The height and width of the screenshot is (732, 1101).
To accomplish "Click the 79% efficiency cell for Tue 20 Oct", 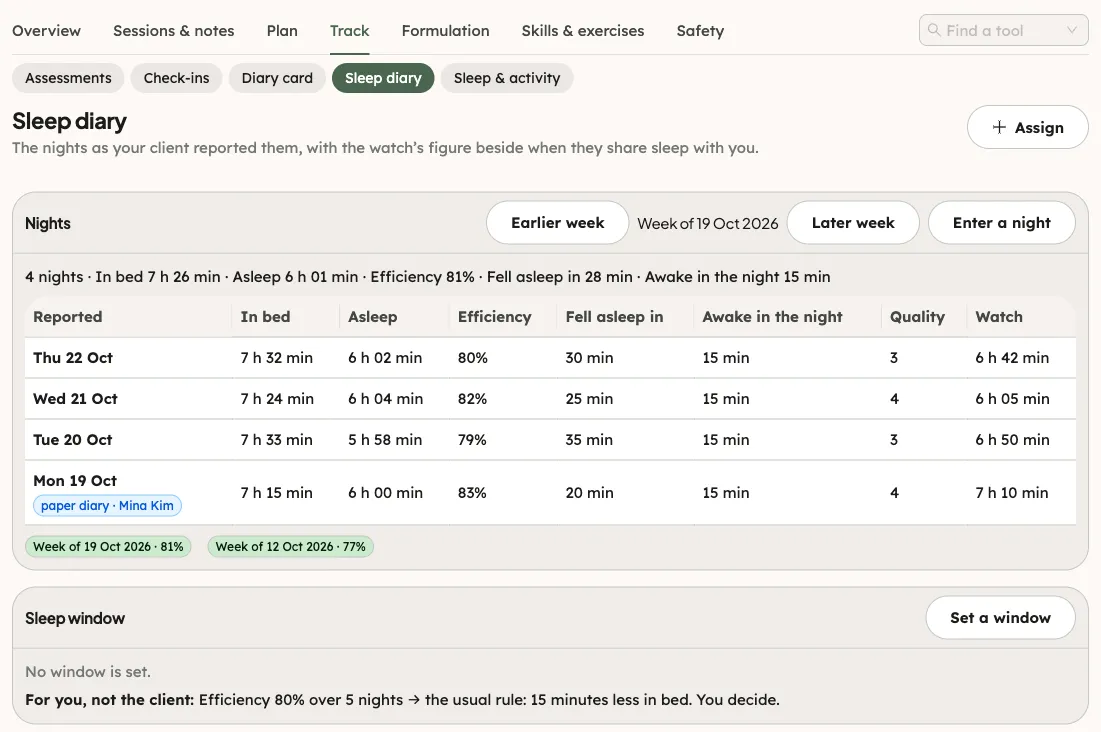I will [x=473, y=440].
